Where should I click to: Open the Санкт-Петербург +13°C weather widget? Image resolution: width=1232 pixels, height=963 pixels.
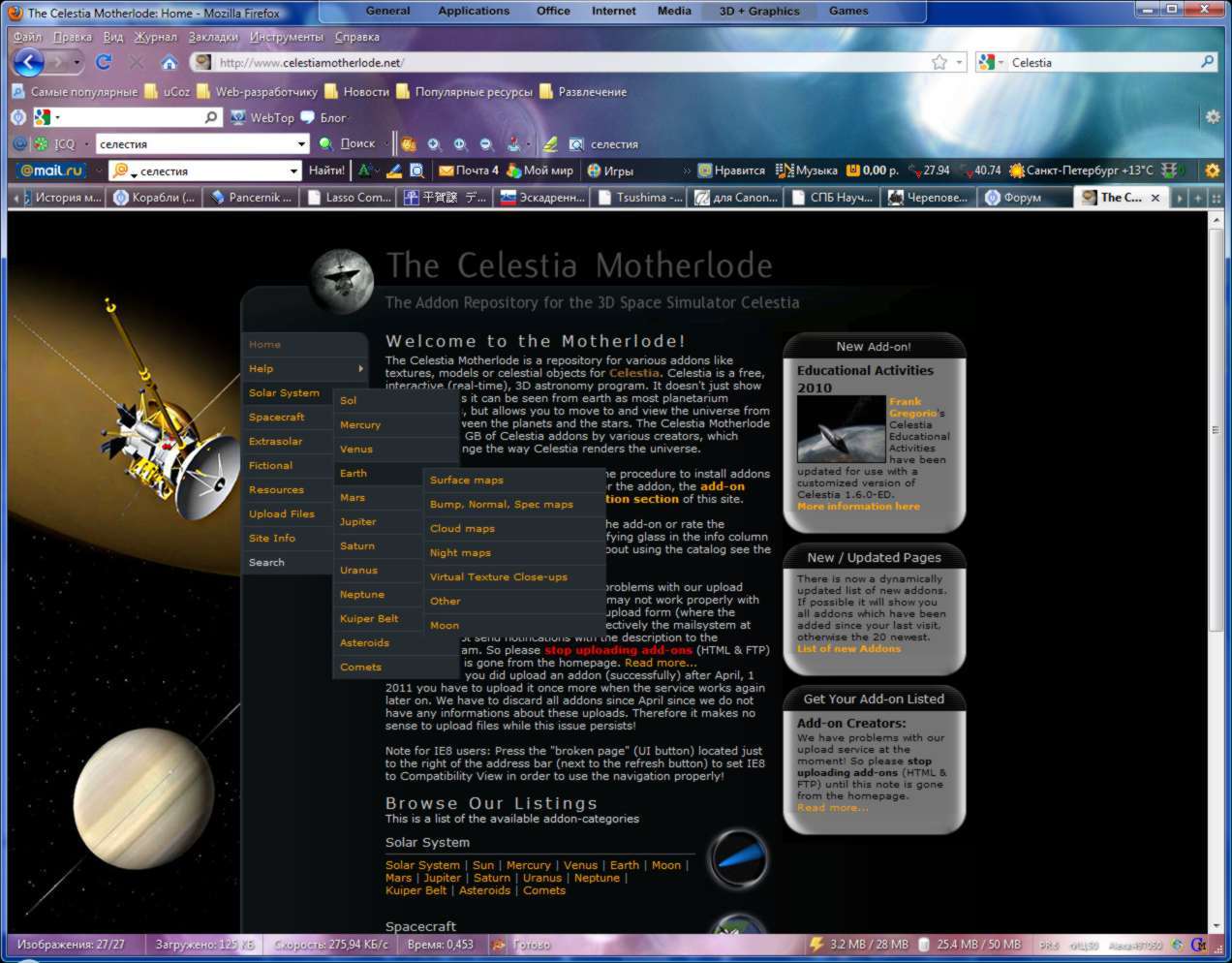point(1081,171)
